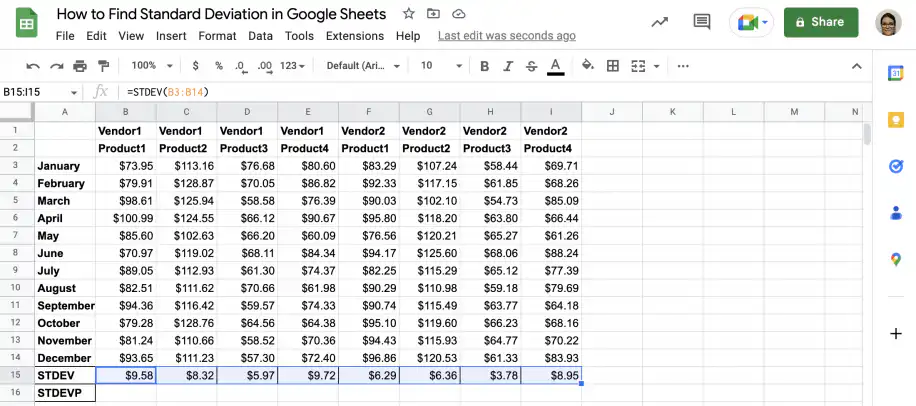Select the $3.78 standard deviation cell
The height and width of the screenshot is (406, 916).
click(490, 376)
